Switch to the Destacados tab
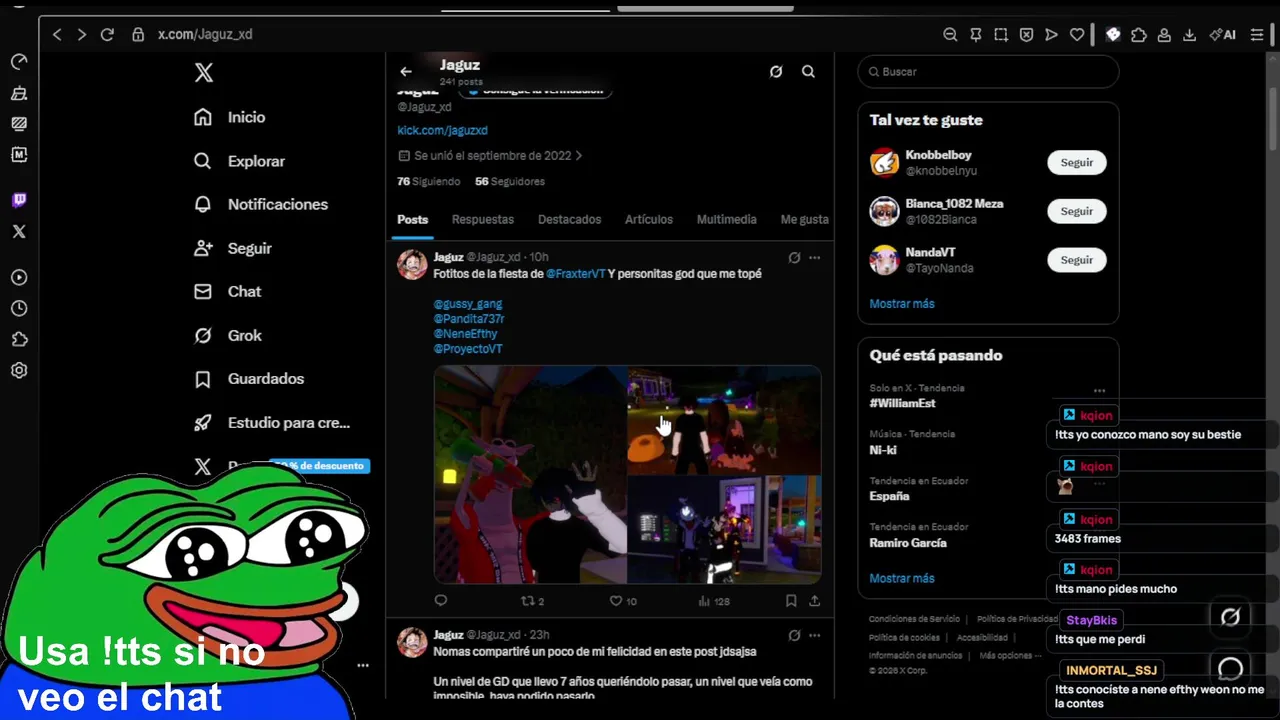The image size is (1280, 720). click(x=570, y=220)
